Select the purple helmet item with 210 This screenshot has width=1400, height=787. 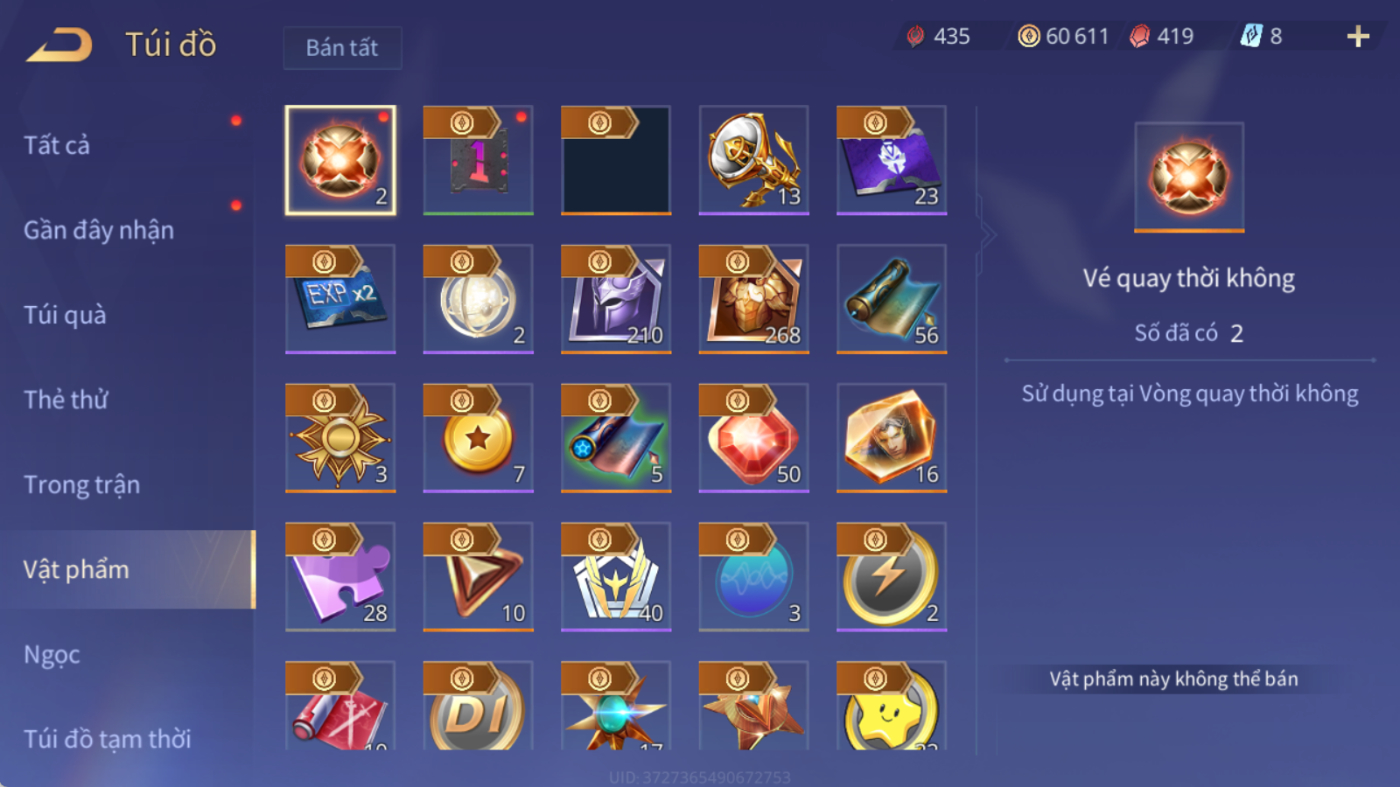pos(616,299)
